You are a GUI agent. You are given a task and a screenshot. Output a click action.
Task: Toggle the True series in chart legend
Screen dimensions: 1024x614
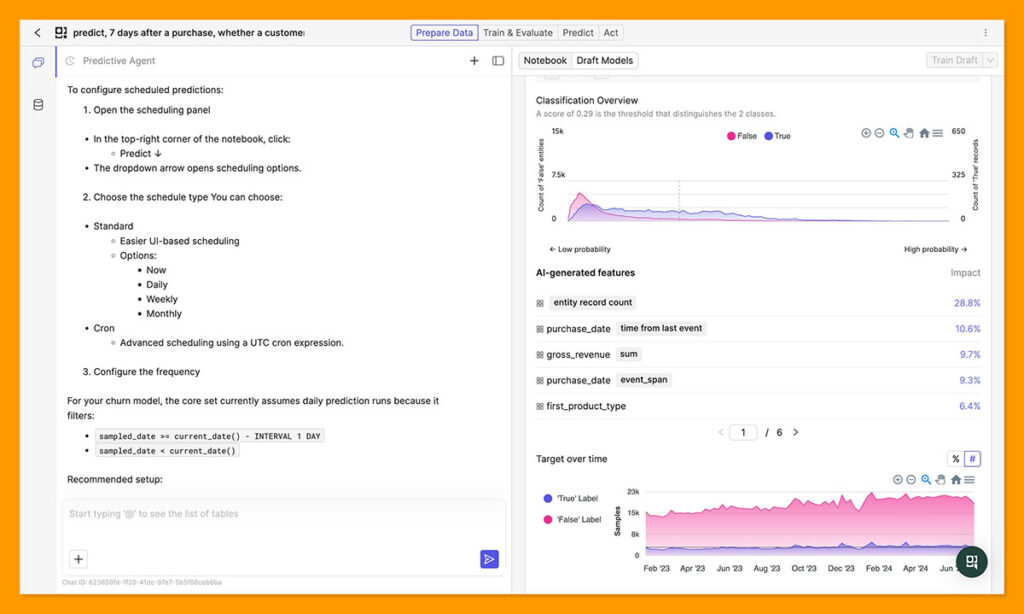(778, 136)
